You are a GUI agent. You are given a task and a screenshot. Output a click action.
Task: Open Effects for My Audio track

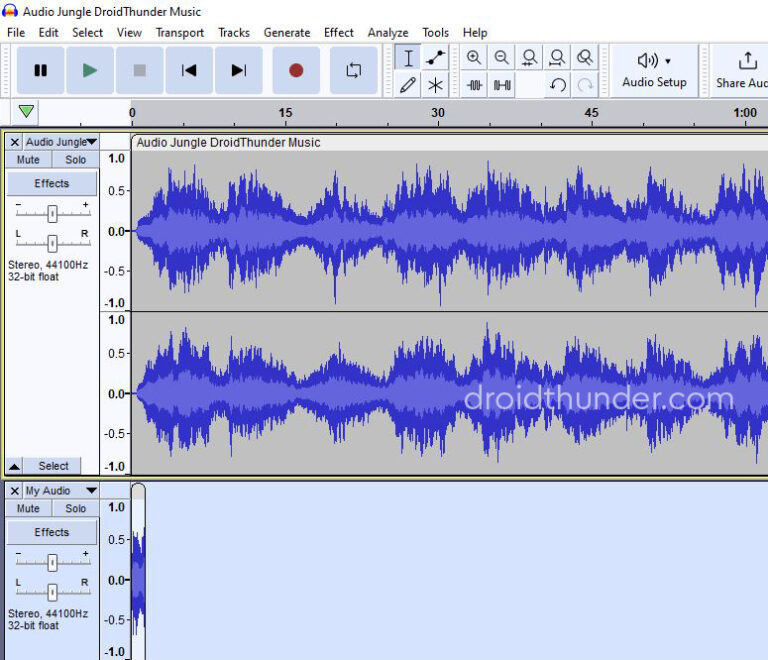click(52, 532)
